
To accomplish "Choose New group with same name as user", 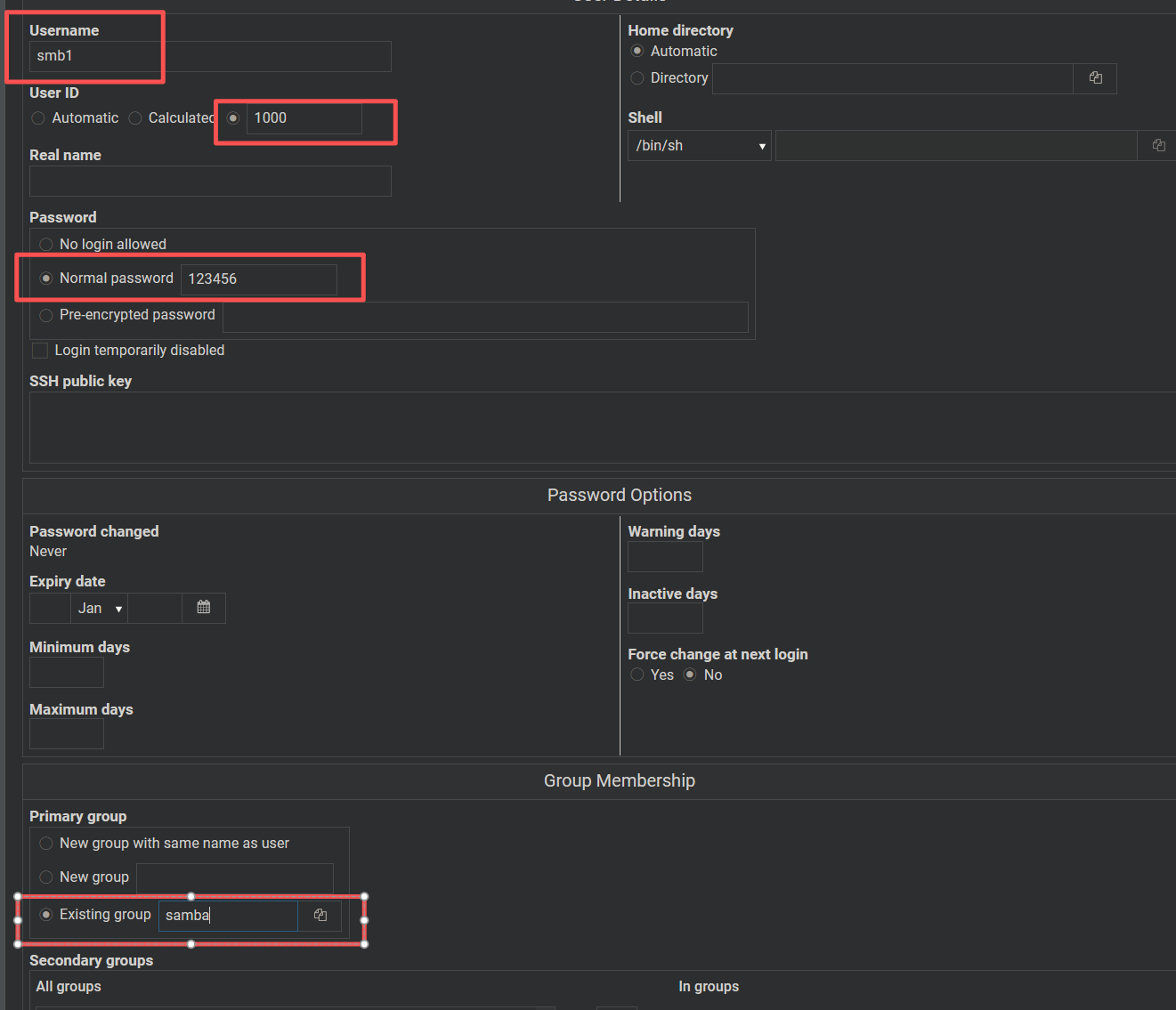I will (x=46, y=844).
